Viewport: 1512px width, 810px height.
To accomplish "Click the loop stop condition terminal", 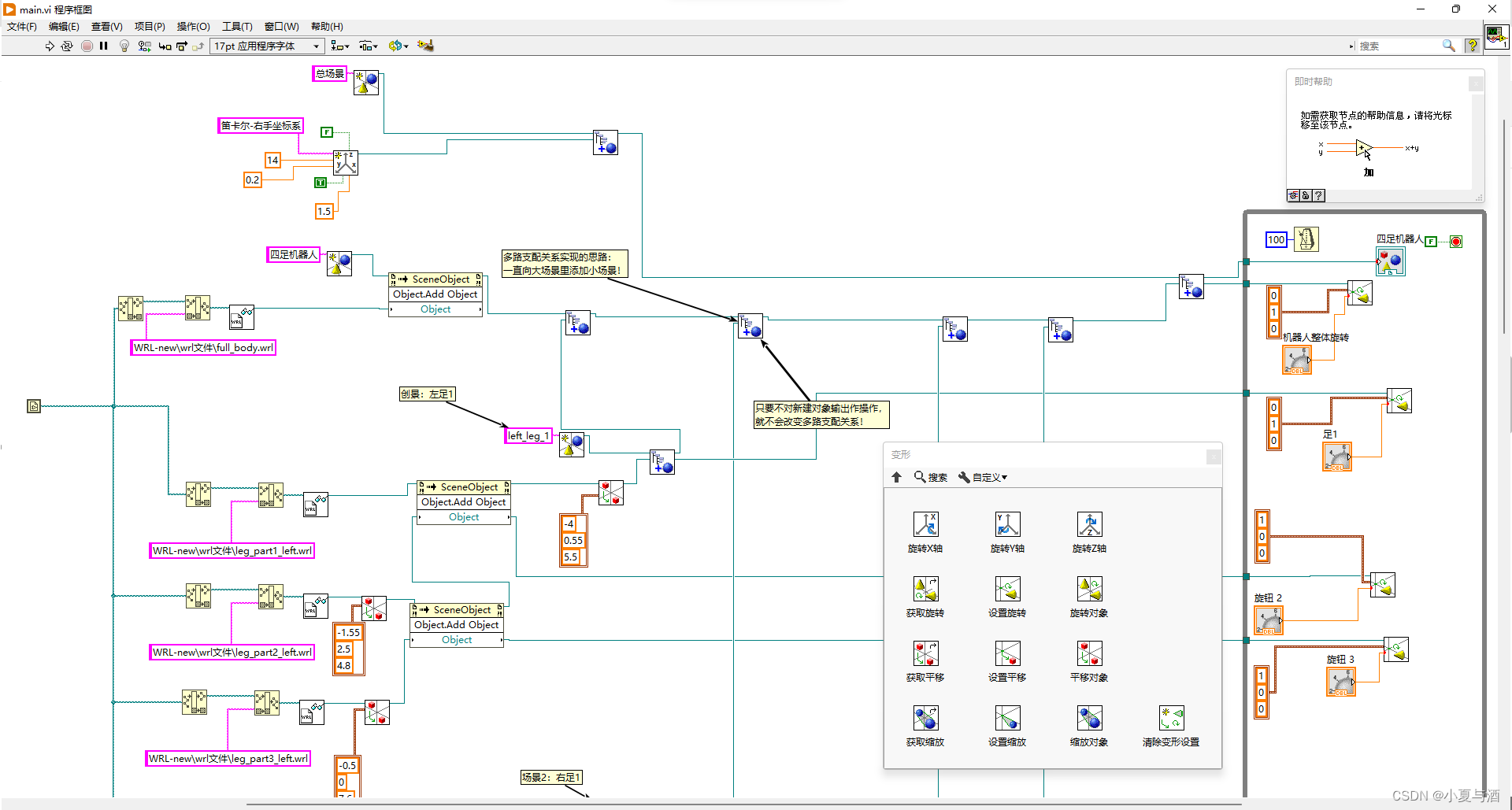I will pyautogui.click(x=1456, y=242).
